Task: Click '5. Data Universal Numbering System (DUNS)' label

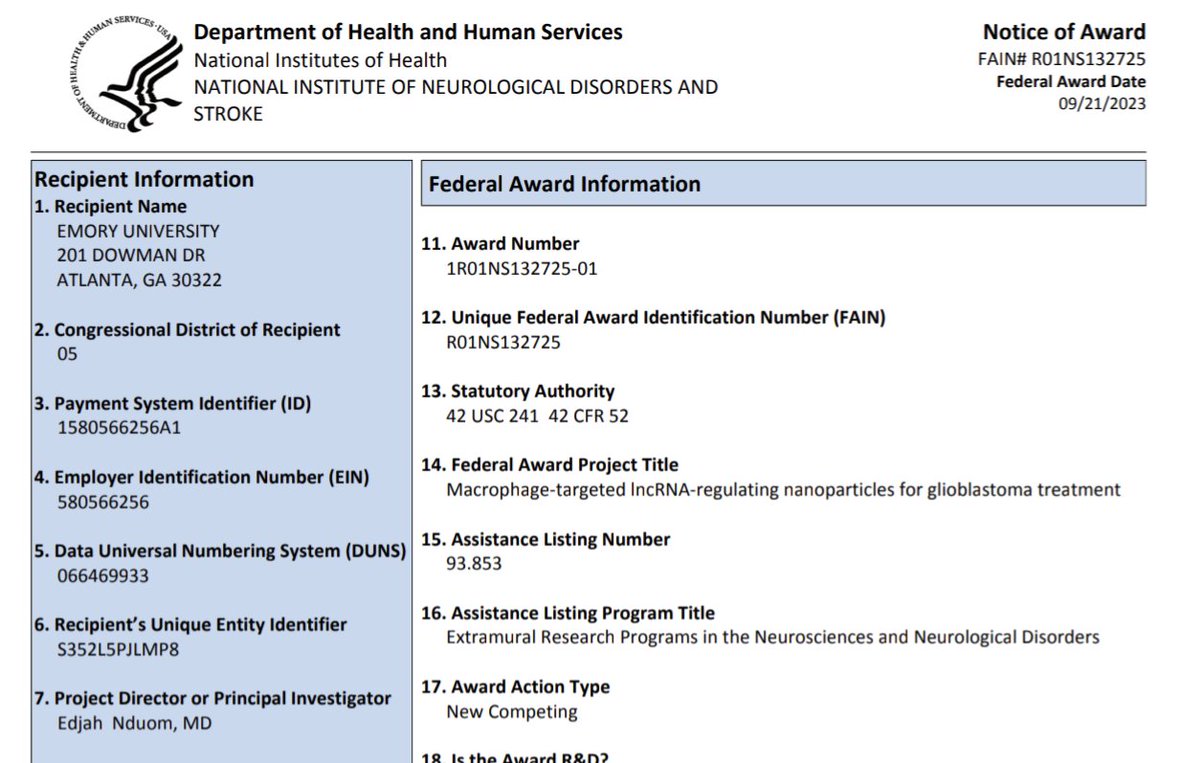Action: (x=220, y=551)
